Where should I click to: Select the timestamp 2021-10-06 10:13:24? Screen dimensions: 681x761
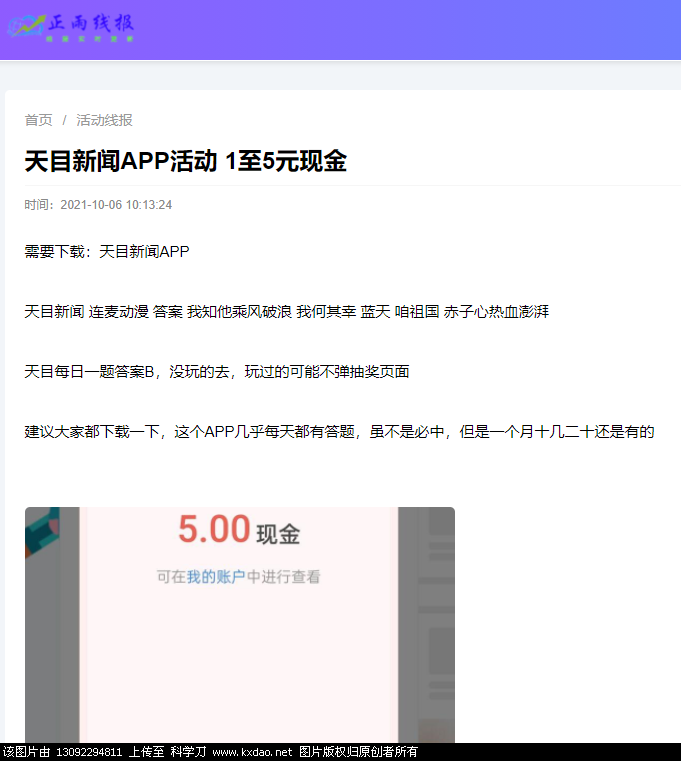pos(116,205)
